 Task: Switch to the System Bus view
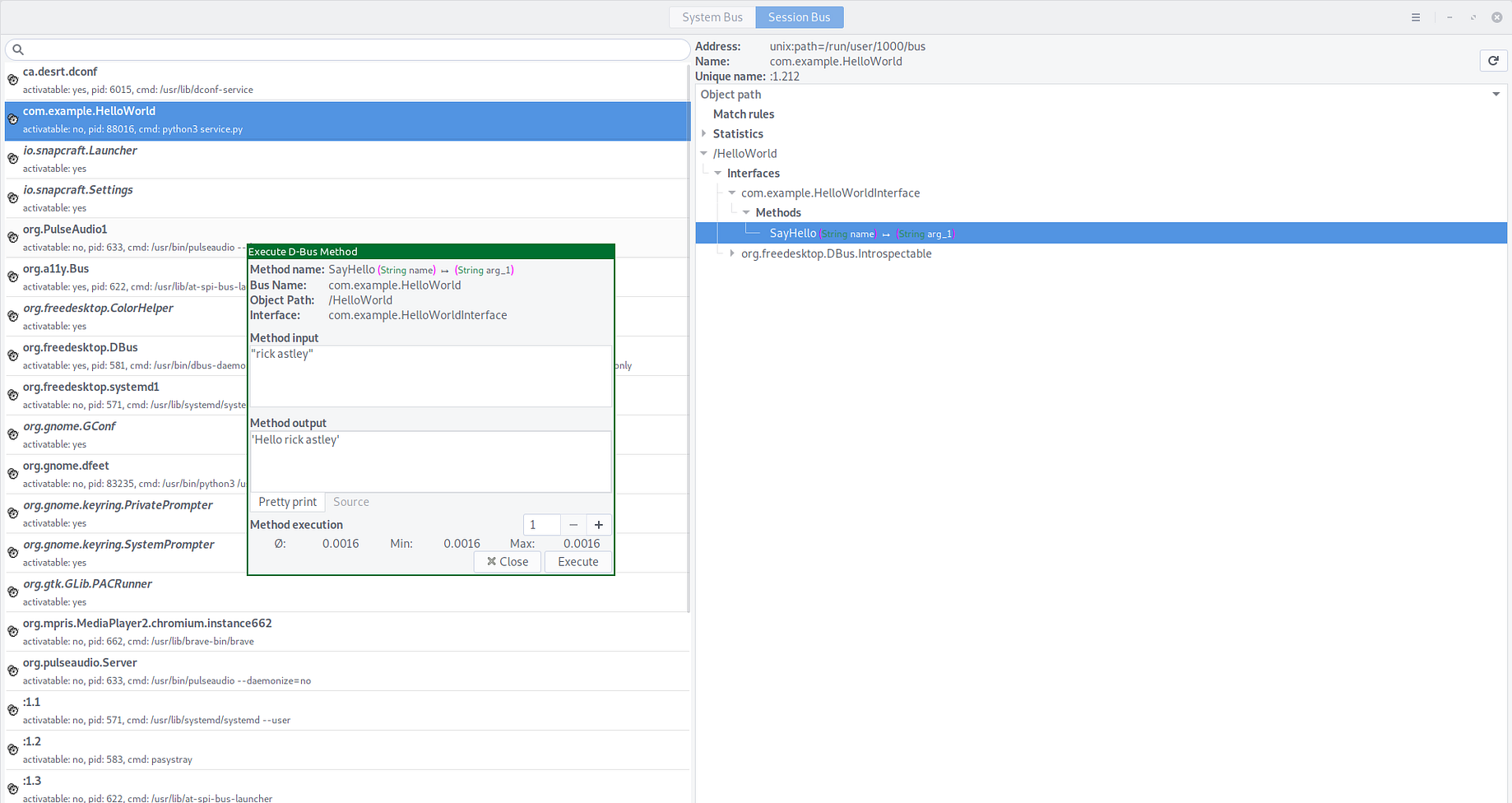click(712, 17)
